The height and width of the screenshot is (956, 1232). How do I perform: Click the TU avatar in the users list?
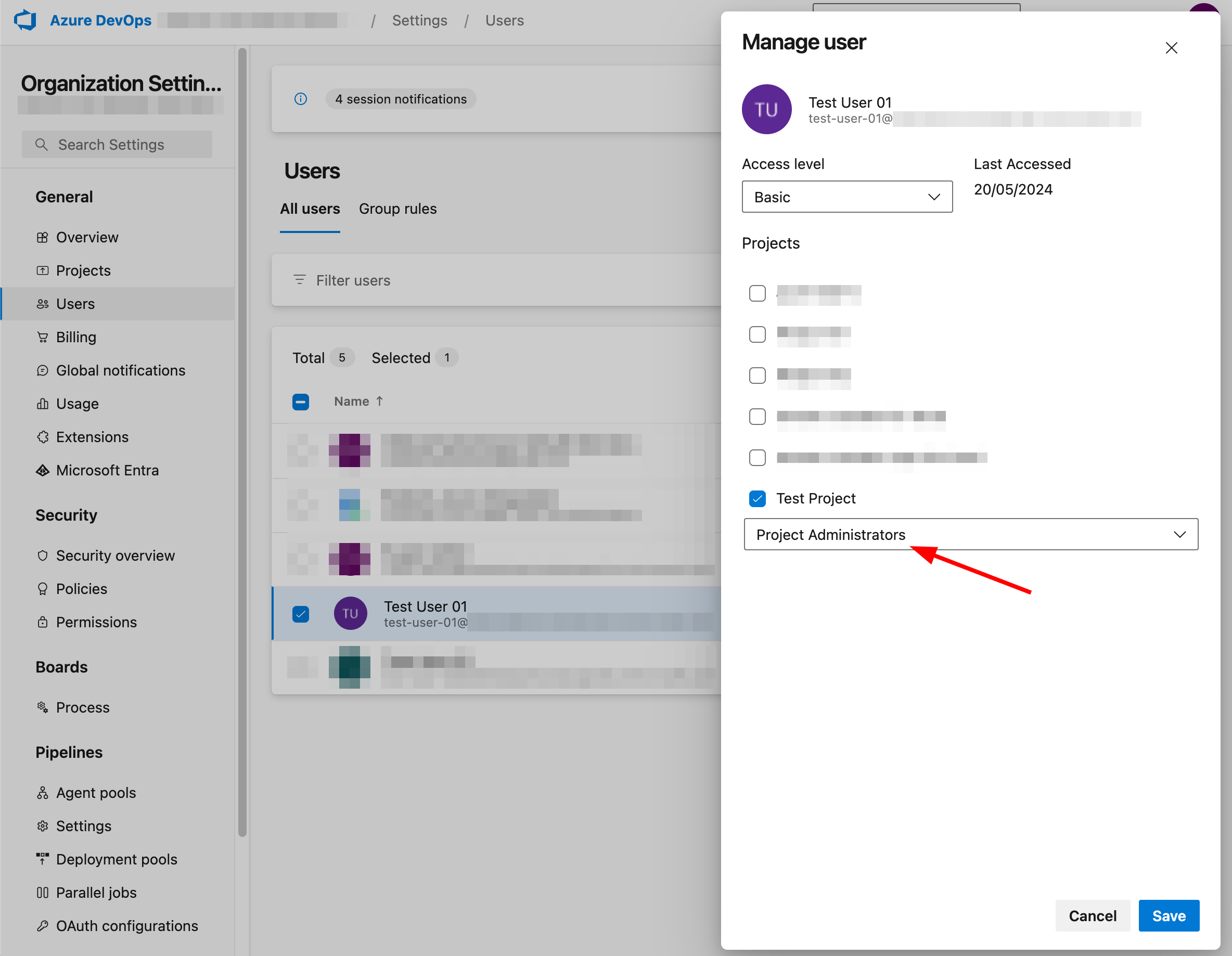click(350, 613)
